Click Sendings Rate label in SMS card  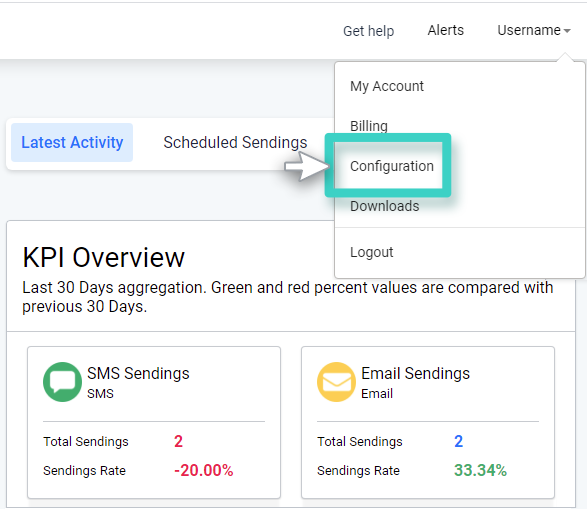(84, 471)
